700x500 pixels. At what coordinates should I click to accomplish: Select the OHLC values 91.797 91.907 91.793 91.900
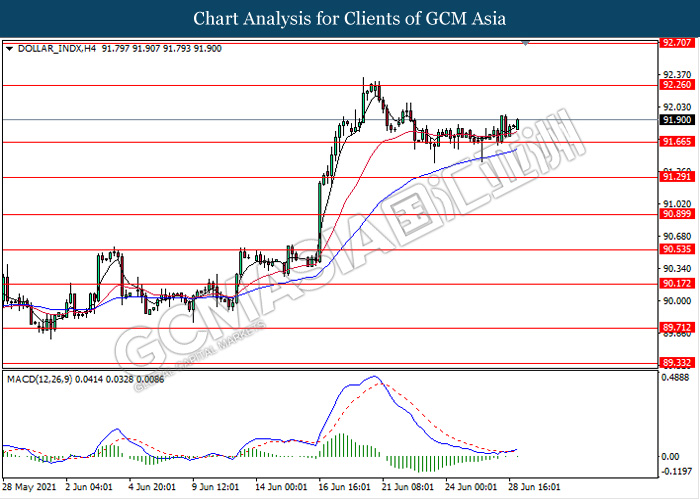point(161,49)
